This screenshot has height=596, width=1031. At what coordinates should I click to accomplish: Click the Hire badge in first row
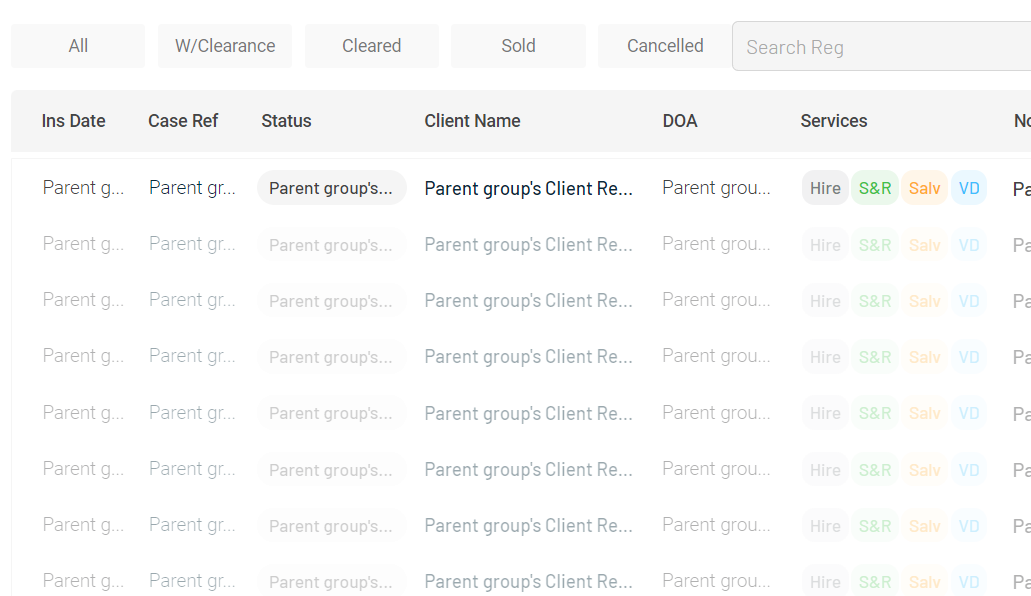(x=825, y=188)
